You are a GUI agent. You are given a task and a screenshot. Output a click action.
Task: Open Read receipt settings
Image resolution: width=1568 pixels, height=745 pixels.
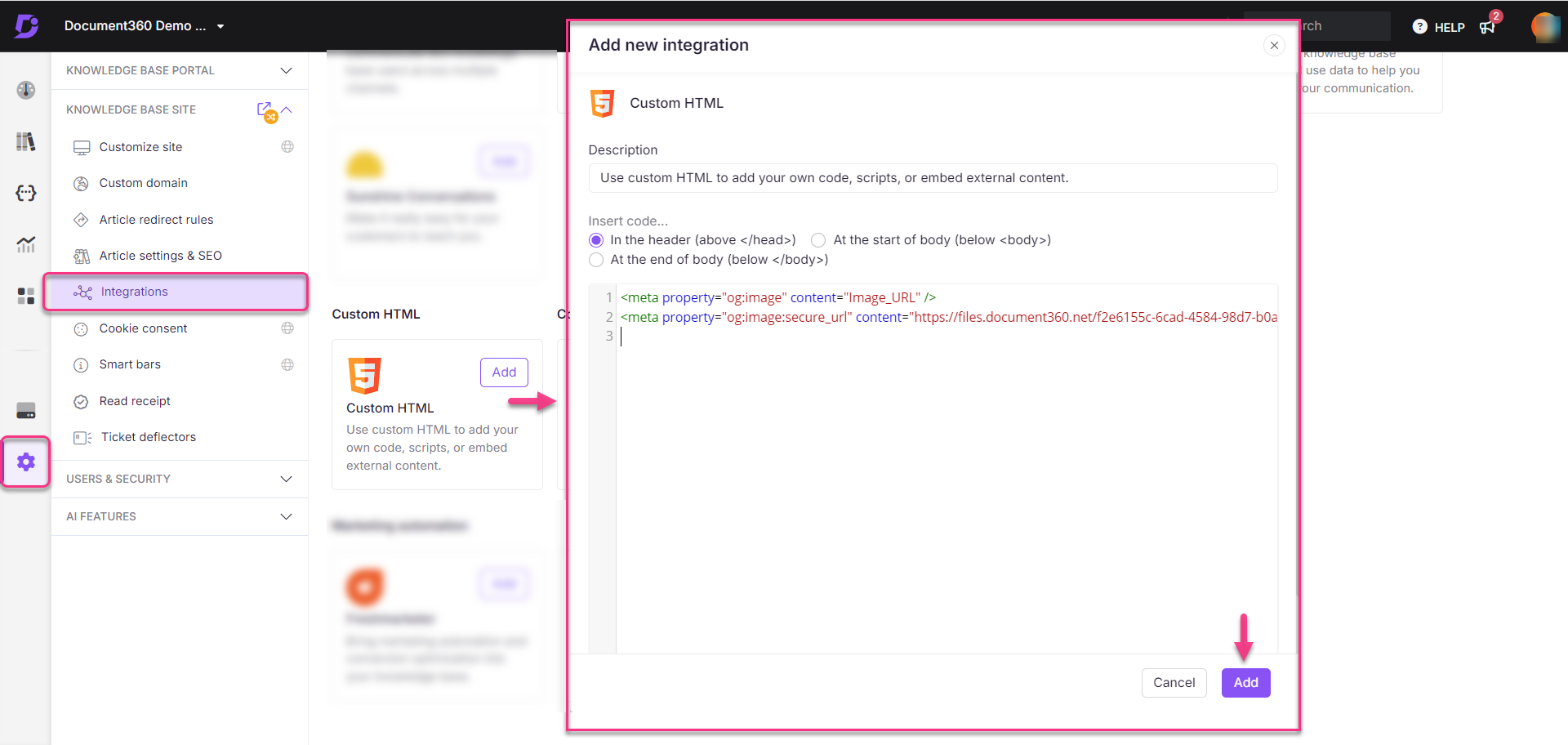pos(135,401)
